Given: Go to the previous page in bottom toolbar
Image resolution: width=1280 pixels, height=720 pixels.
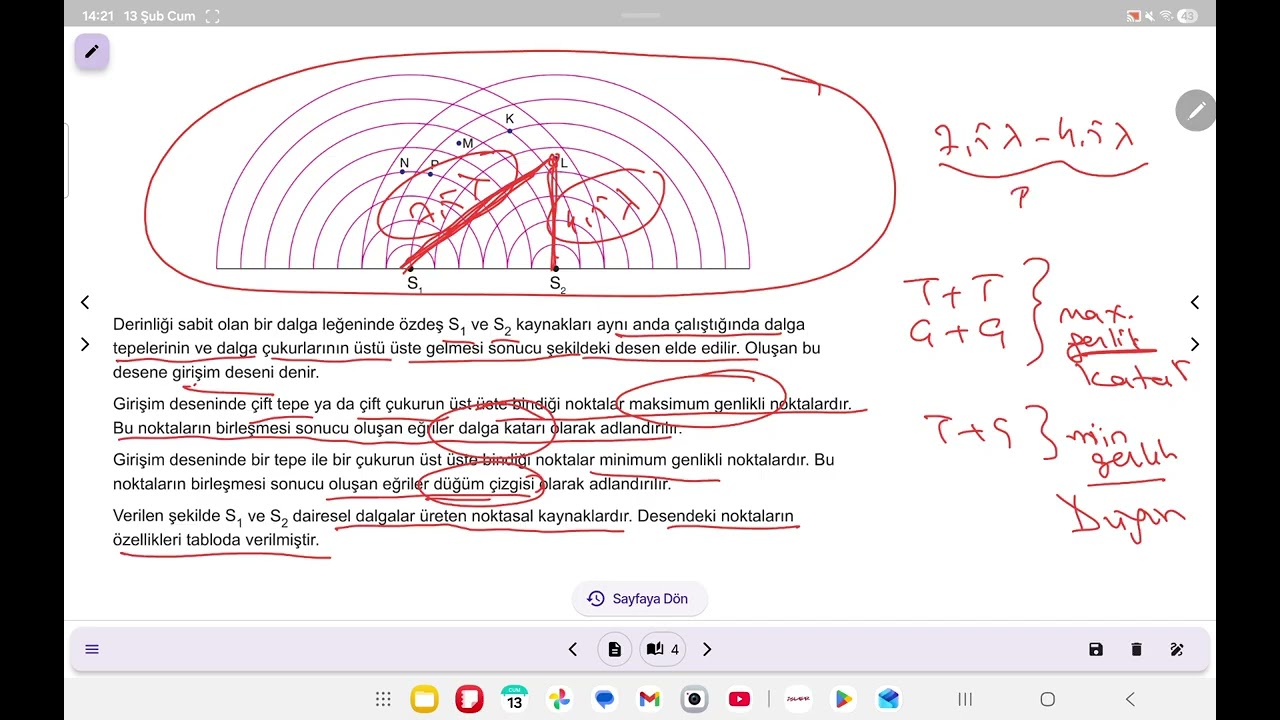Looking at the screenshot, I should pyautogui.click(x=573, y=649).
